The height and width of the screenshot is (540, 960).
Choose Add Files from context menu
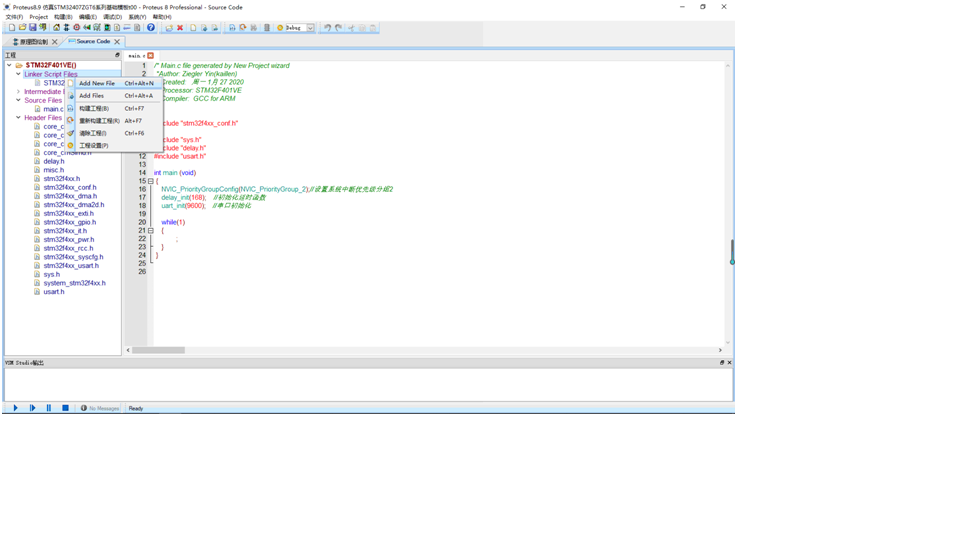[114, 96]
